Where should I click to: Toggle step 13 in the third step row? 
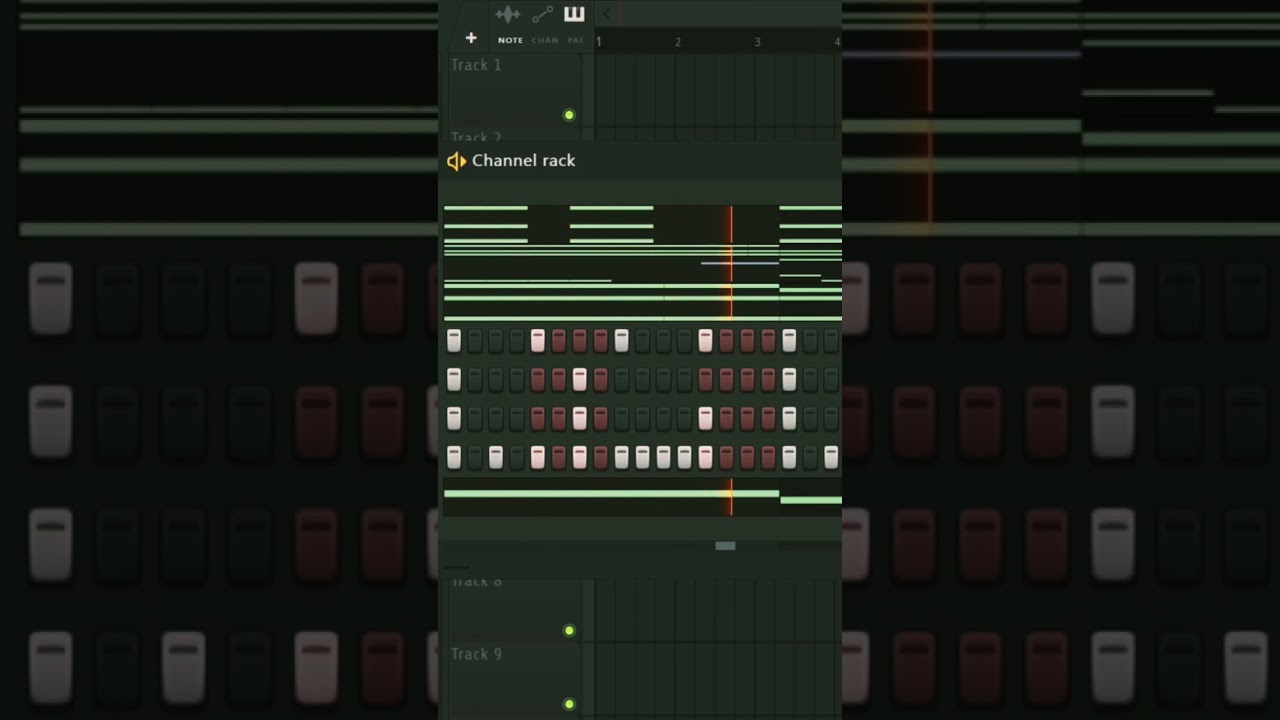[705, 418]
